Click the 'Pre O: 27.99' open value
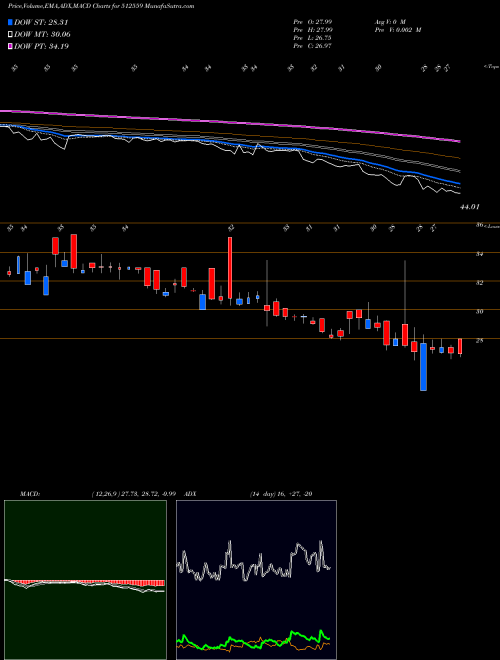 point(313,21)
